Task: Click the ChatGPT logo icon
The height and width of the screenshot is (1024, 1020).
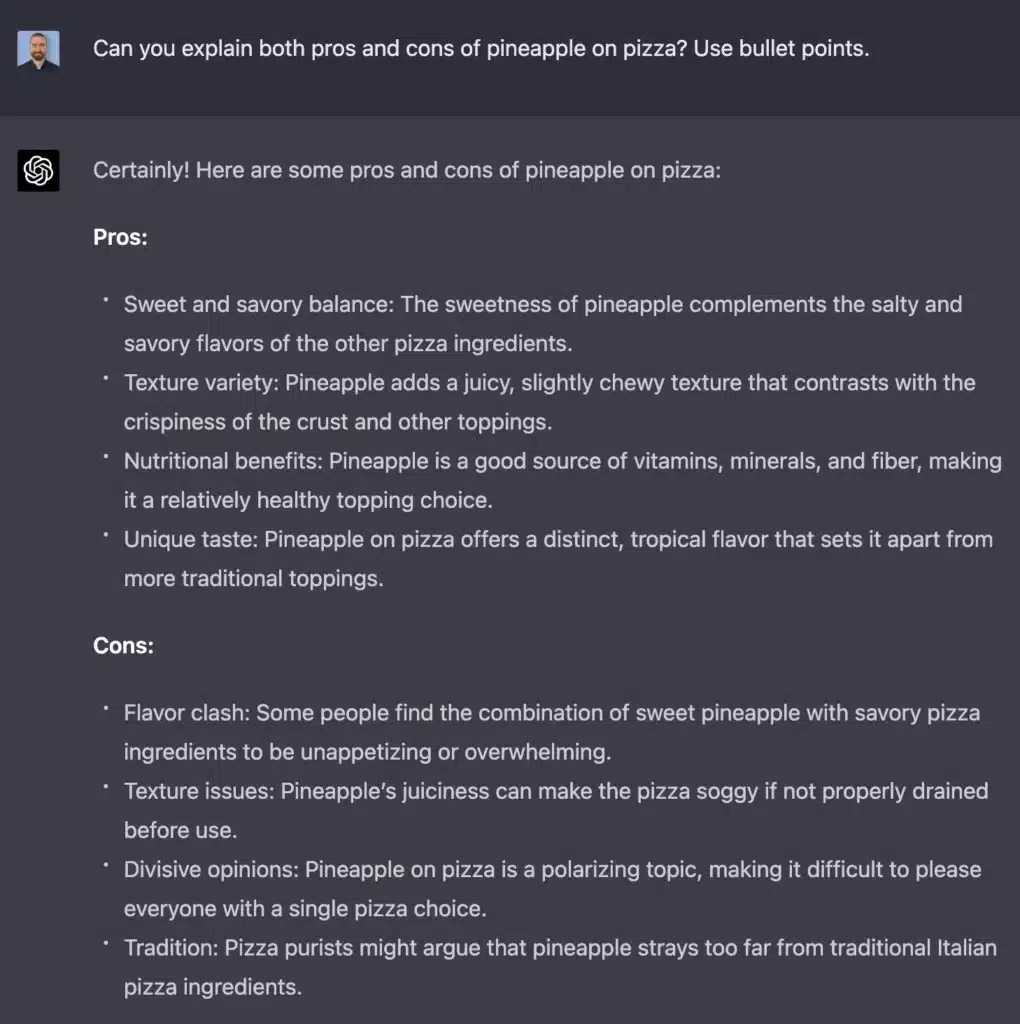Action: pyautogui.click(x=38, y=170)
